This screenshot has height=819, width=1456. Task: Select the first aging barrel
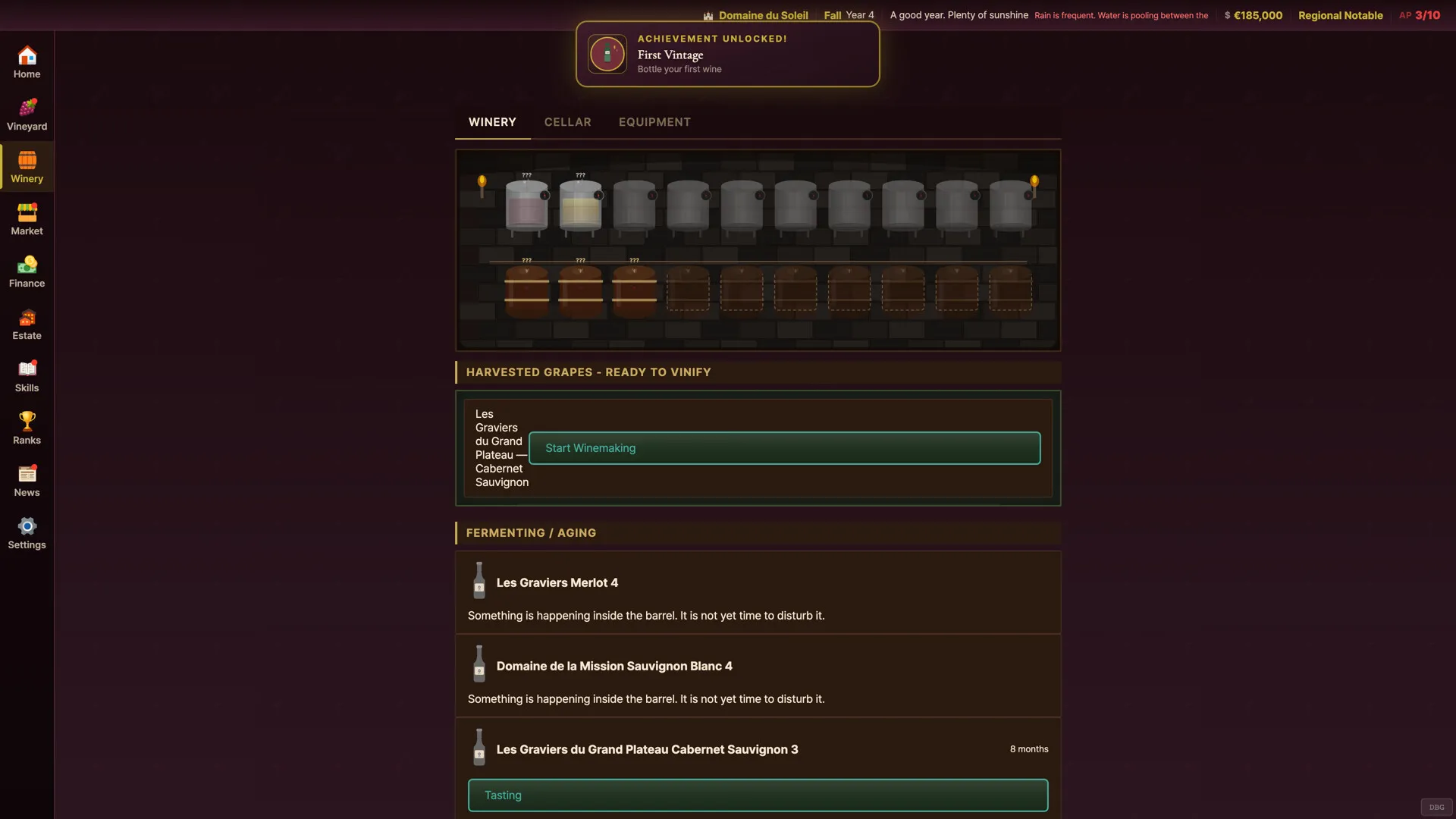pos(526,290)
